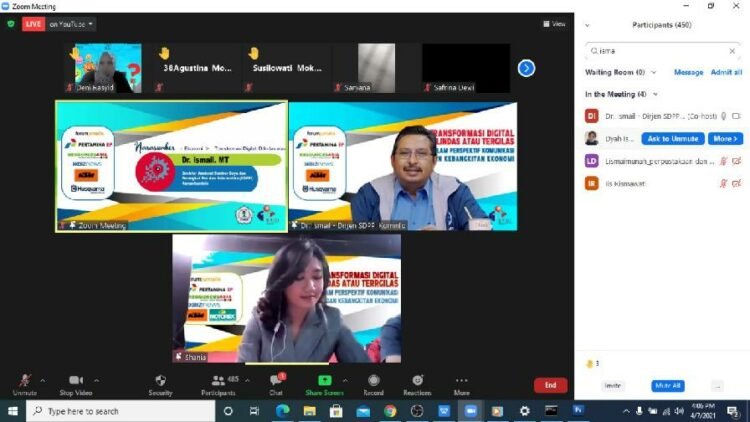Click the Record button icon
The height and width of the screenshot is (422, 750).
[373, 383]
